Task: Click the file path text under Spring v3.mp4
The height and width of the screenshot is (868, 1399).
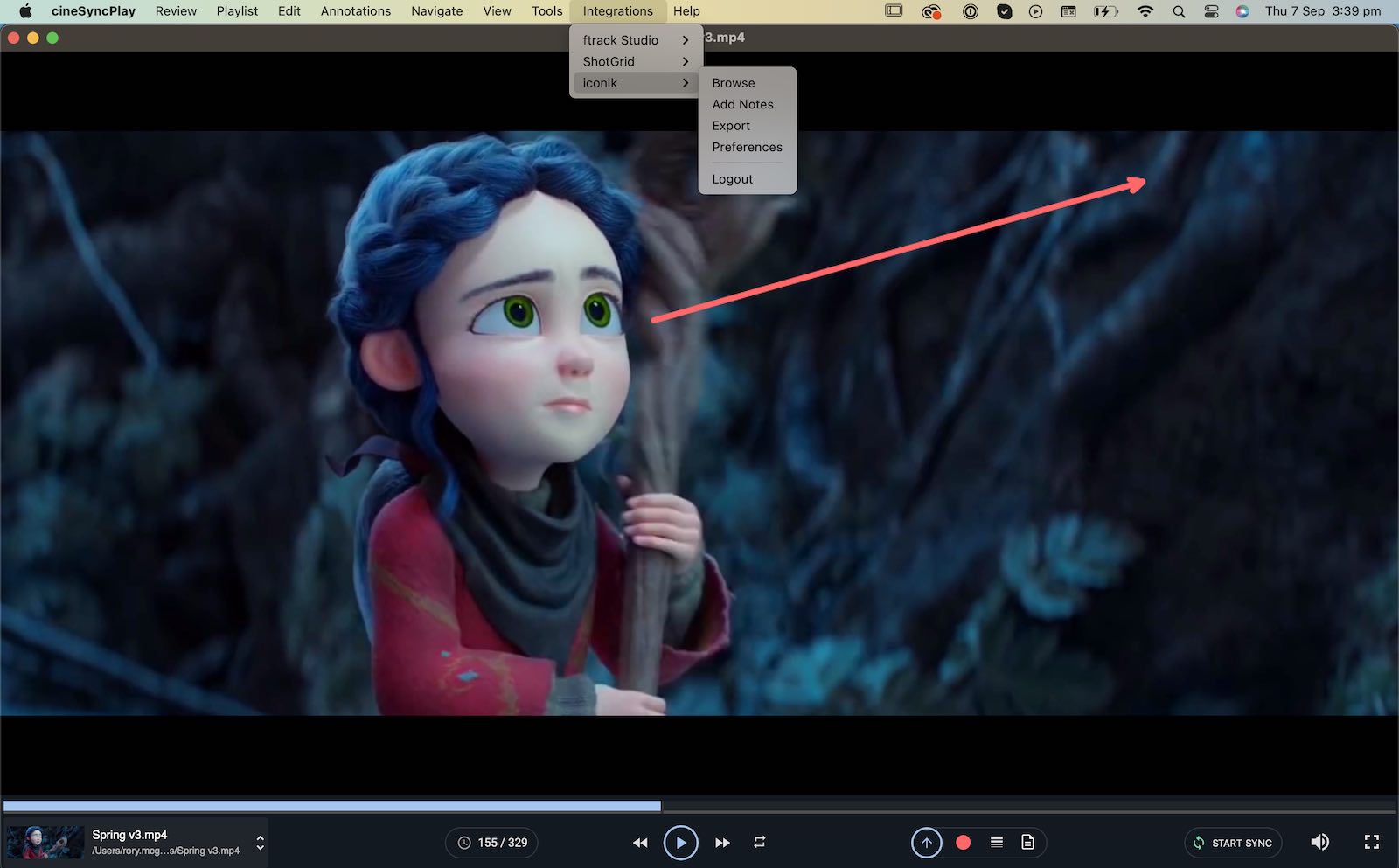Action: pos(166,851)
